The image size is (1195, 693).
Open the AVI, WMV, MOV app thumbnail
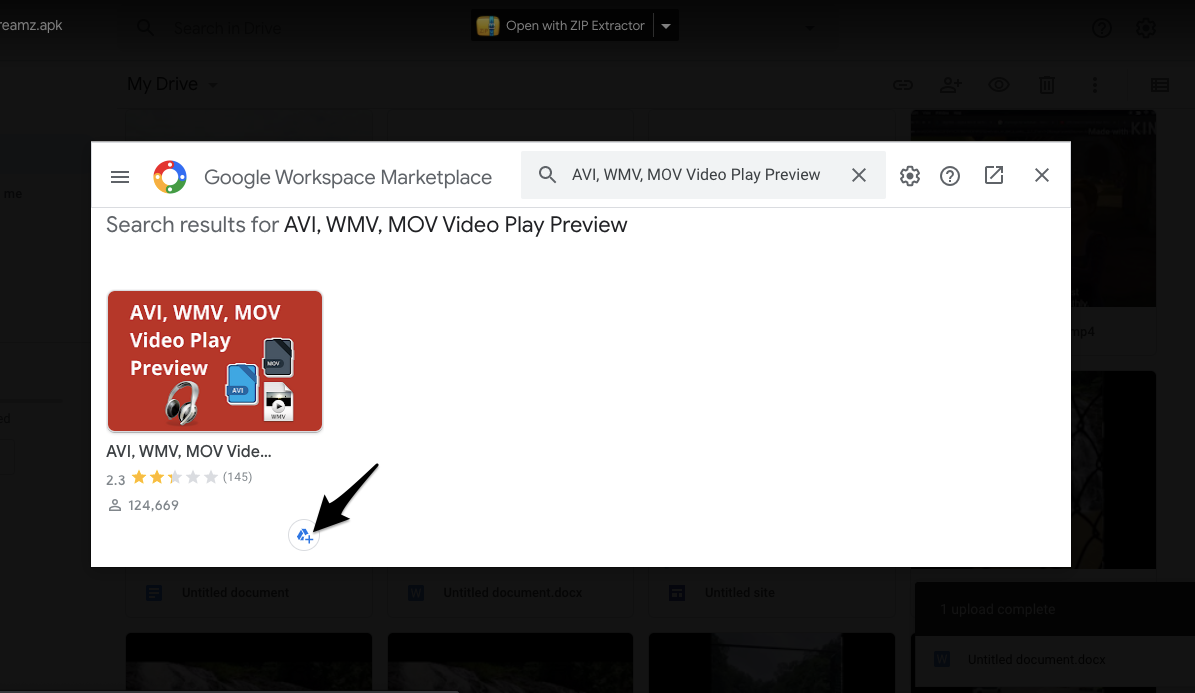tap(215, 361)
